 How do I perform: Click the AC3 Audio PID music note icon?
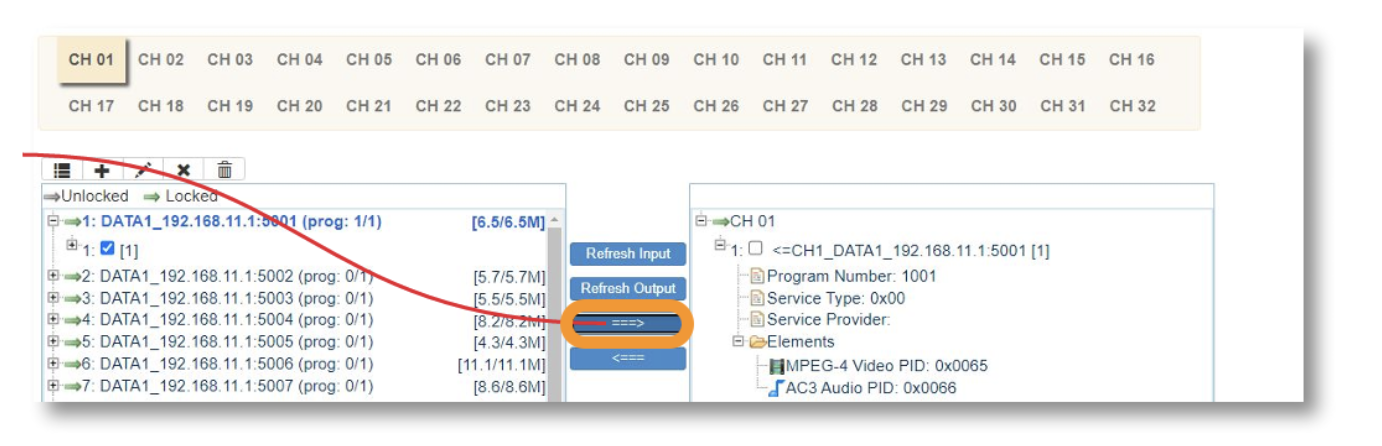[776, 388]
